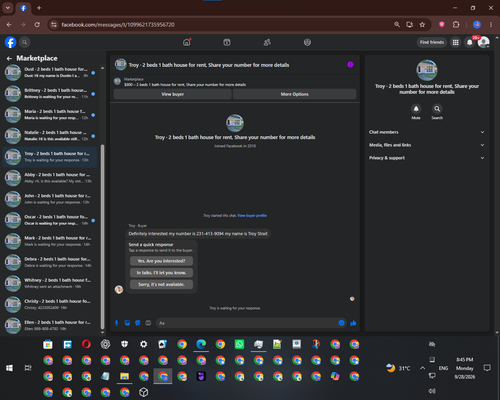Open the Dust conversation in the list
The image size is (500, 400).
[x=50, y=72]
